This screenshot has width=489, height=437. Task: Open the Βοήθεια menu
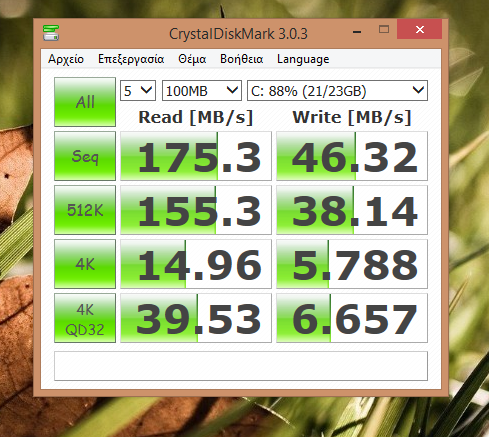(241, 59)
